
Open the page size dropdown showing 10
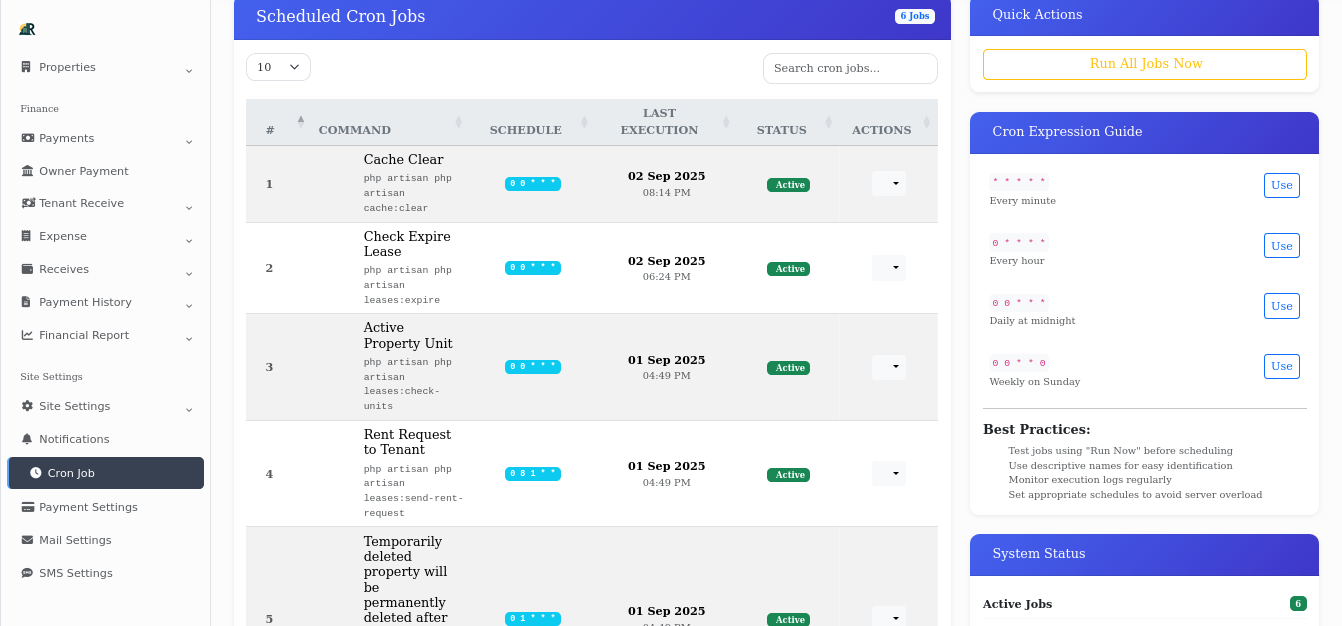(x=278, y=66)
